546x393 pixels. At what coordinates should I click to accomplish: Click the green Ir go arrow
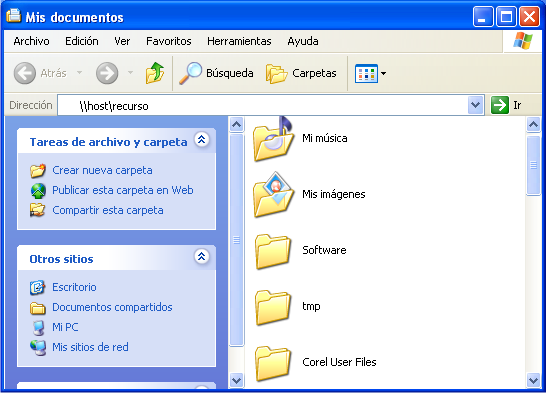(500, 105)
